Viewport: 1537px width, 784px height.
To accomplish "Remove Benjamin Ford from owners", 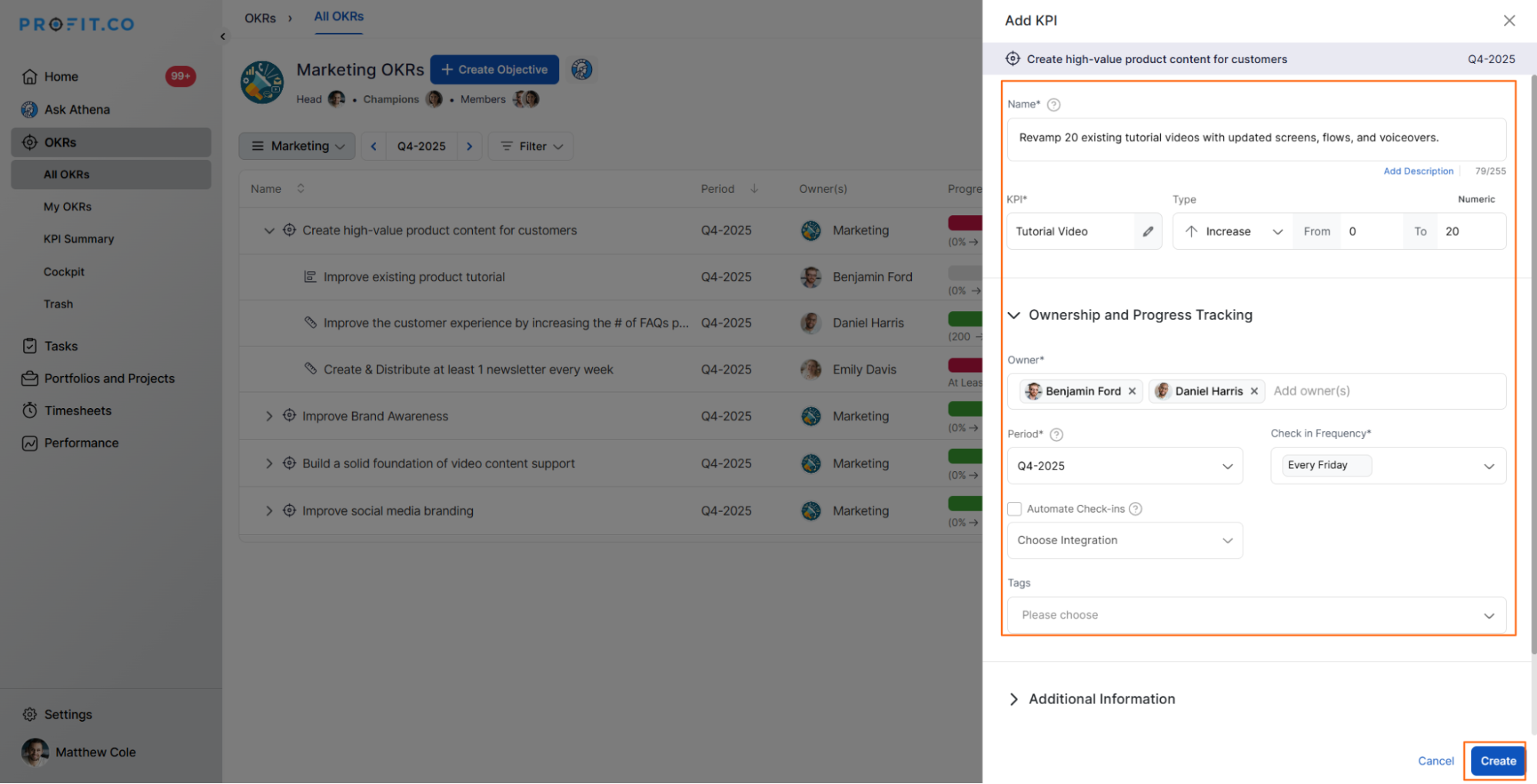I will pos(1132,391).
